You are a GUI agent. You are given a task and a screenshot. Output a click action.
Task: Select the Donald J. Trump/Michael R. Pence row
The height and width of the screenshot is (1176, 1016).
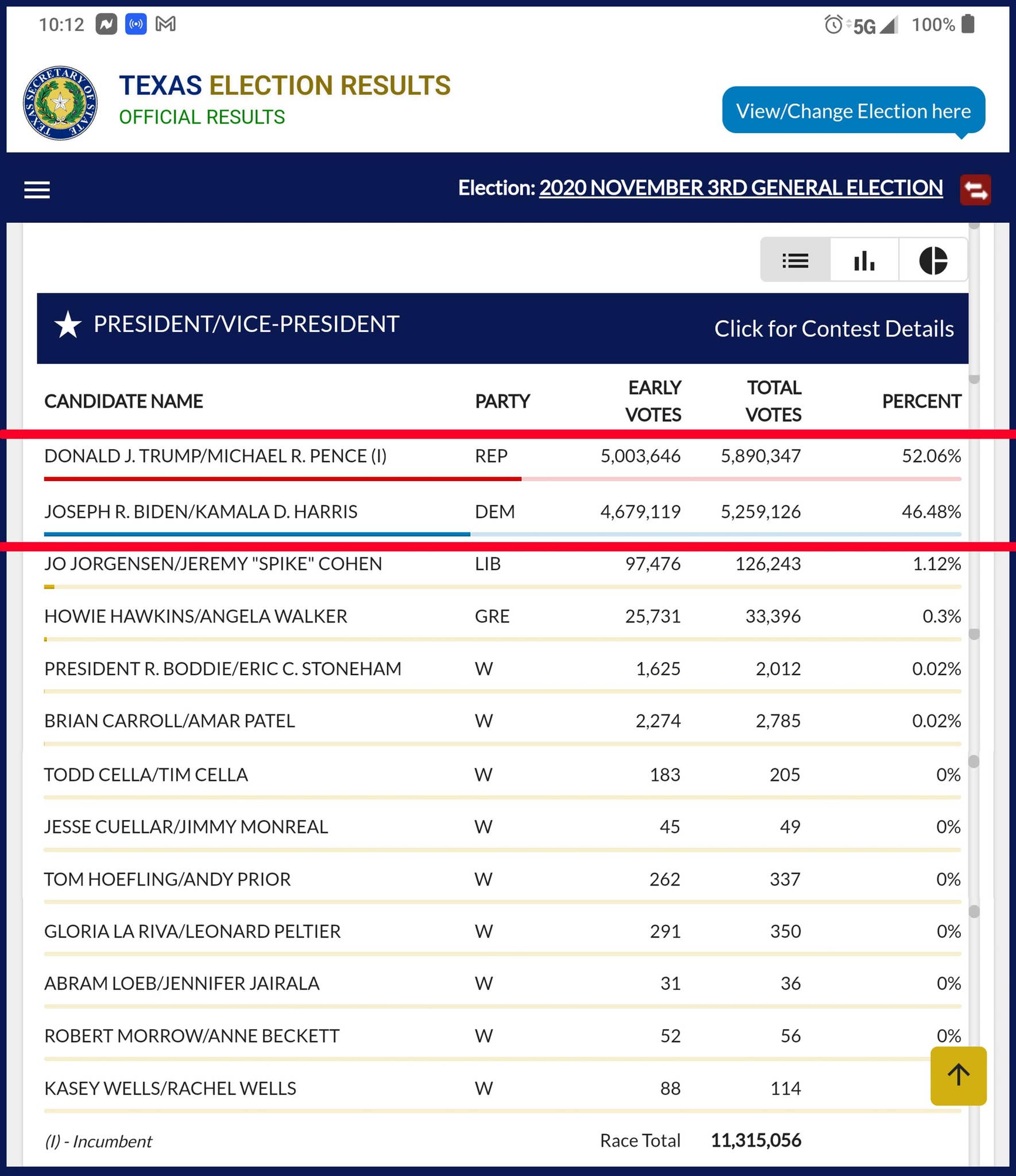click(x=503, y=457)
